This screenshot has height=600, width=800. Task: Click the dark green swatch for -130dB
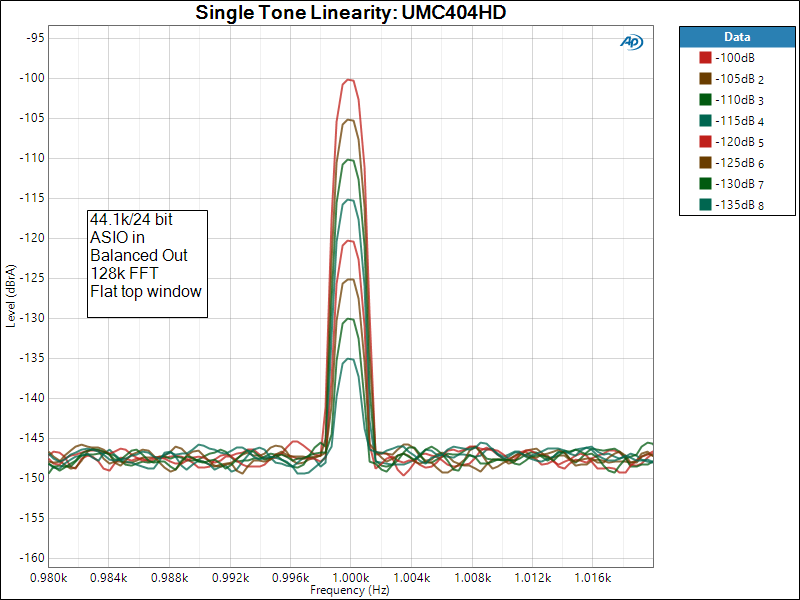click(x=705, y=183)
